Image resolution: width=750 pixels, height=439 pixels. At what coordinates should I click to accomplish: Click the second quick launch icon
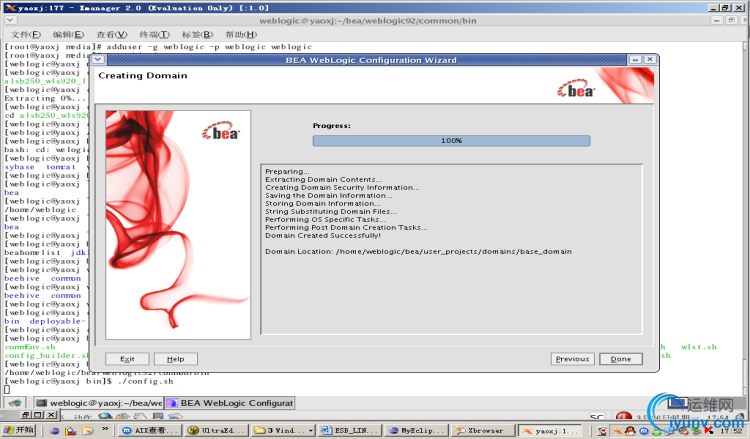(71, 430)
